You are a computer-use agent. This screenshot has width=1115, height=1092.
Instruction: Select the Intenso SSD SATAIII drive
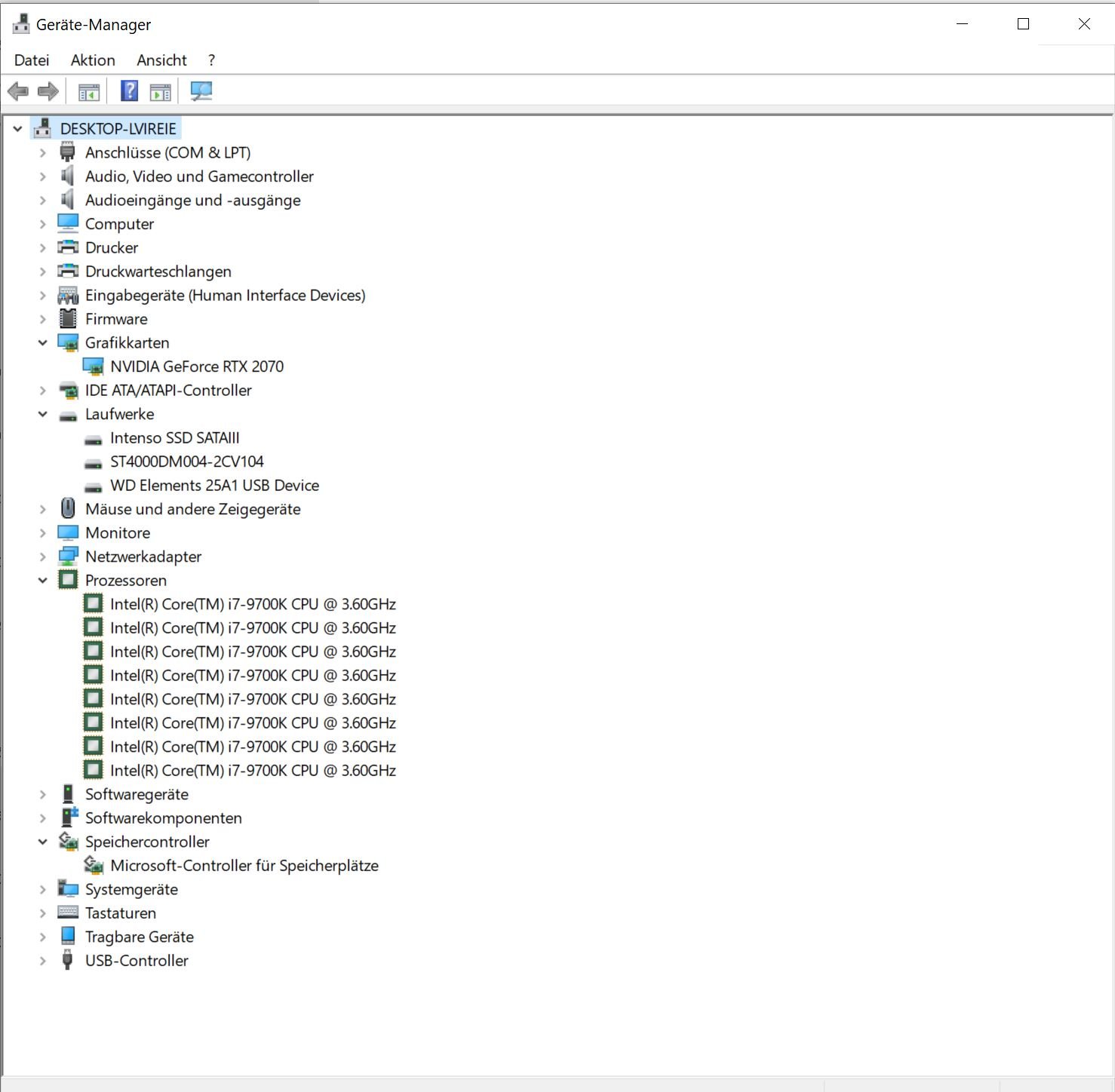174,438
